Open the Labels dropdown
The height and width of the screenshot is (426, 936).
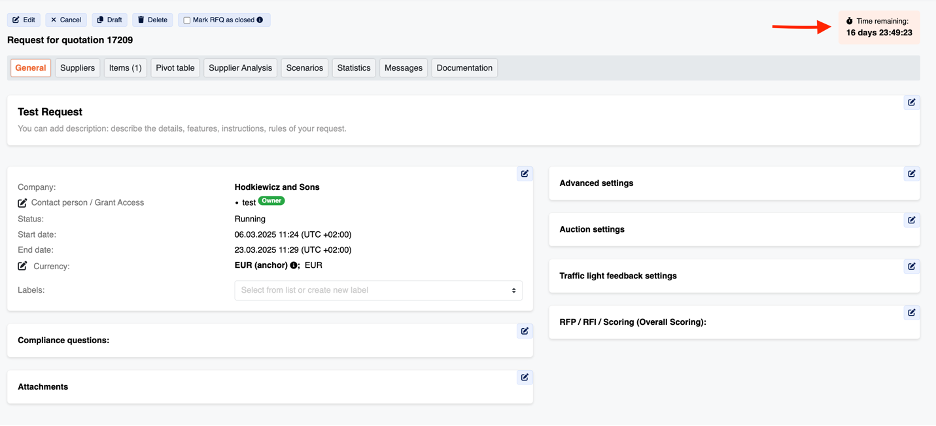(378, 291)
